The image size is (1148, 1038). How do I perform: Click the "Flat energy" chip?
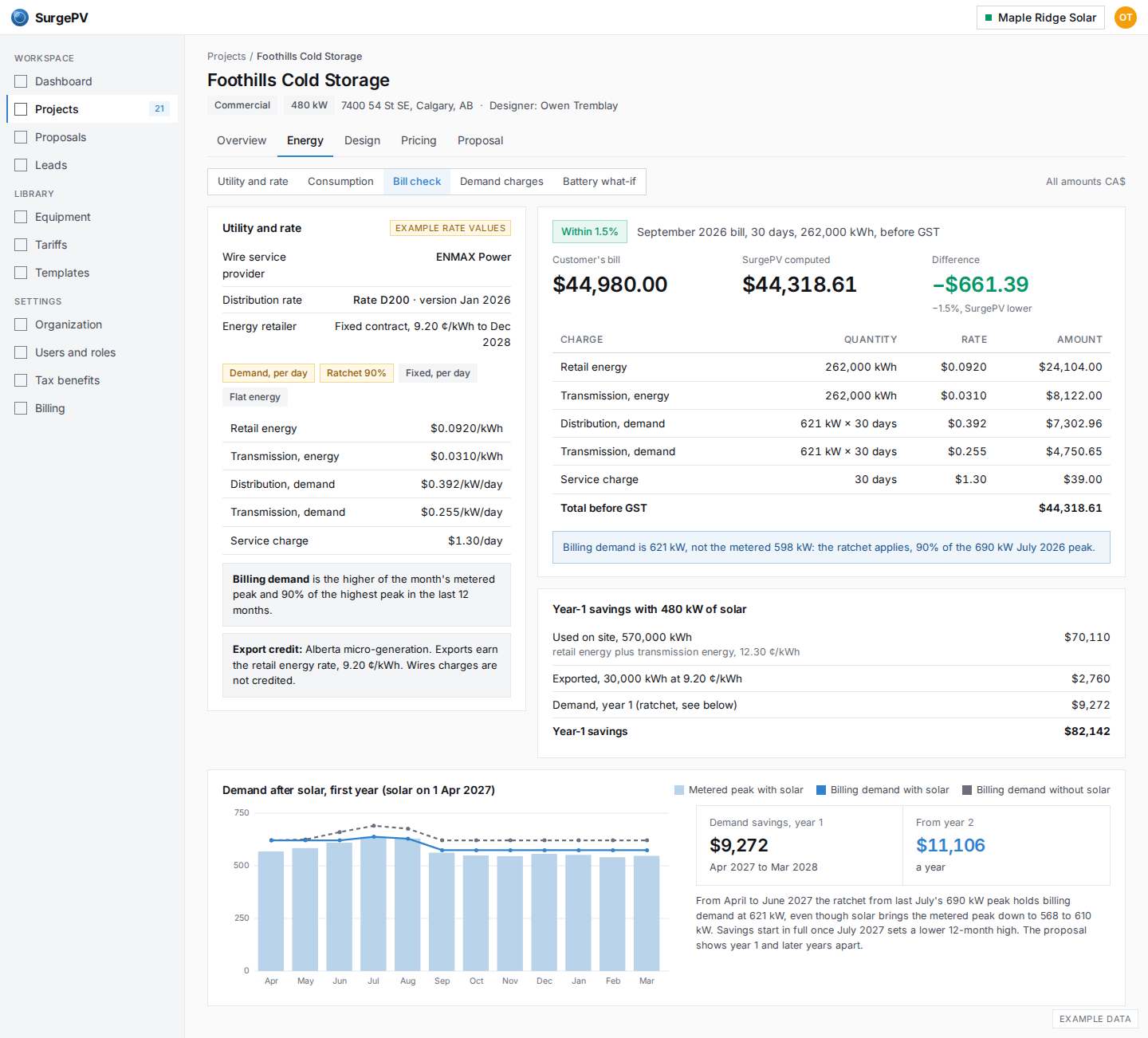pos(255,397)
